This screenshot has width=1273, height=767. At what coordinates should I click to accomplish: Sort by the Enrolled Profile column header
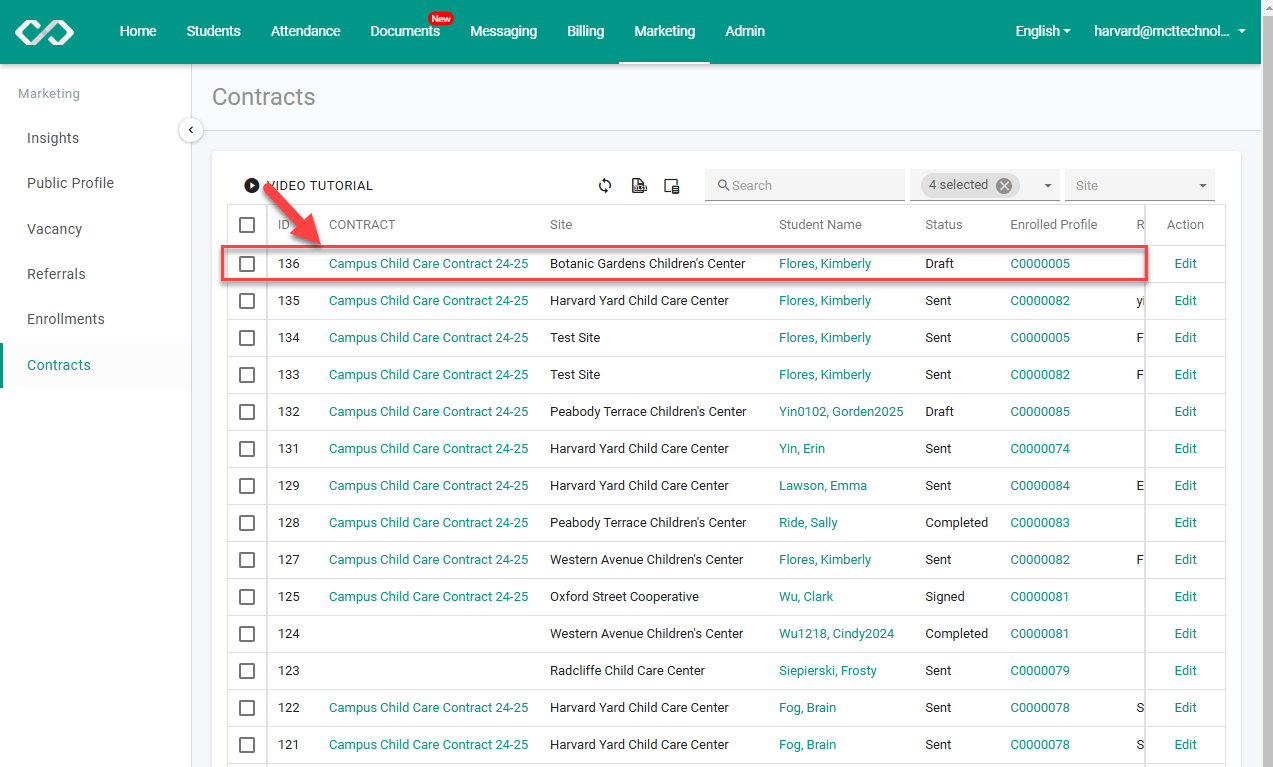click(1054, 225)
